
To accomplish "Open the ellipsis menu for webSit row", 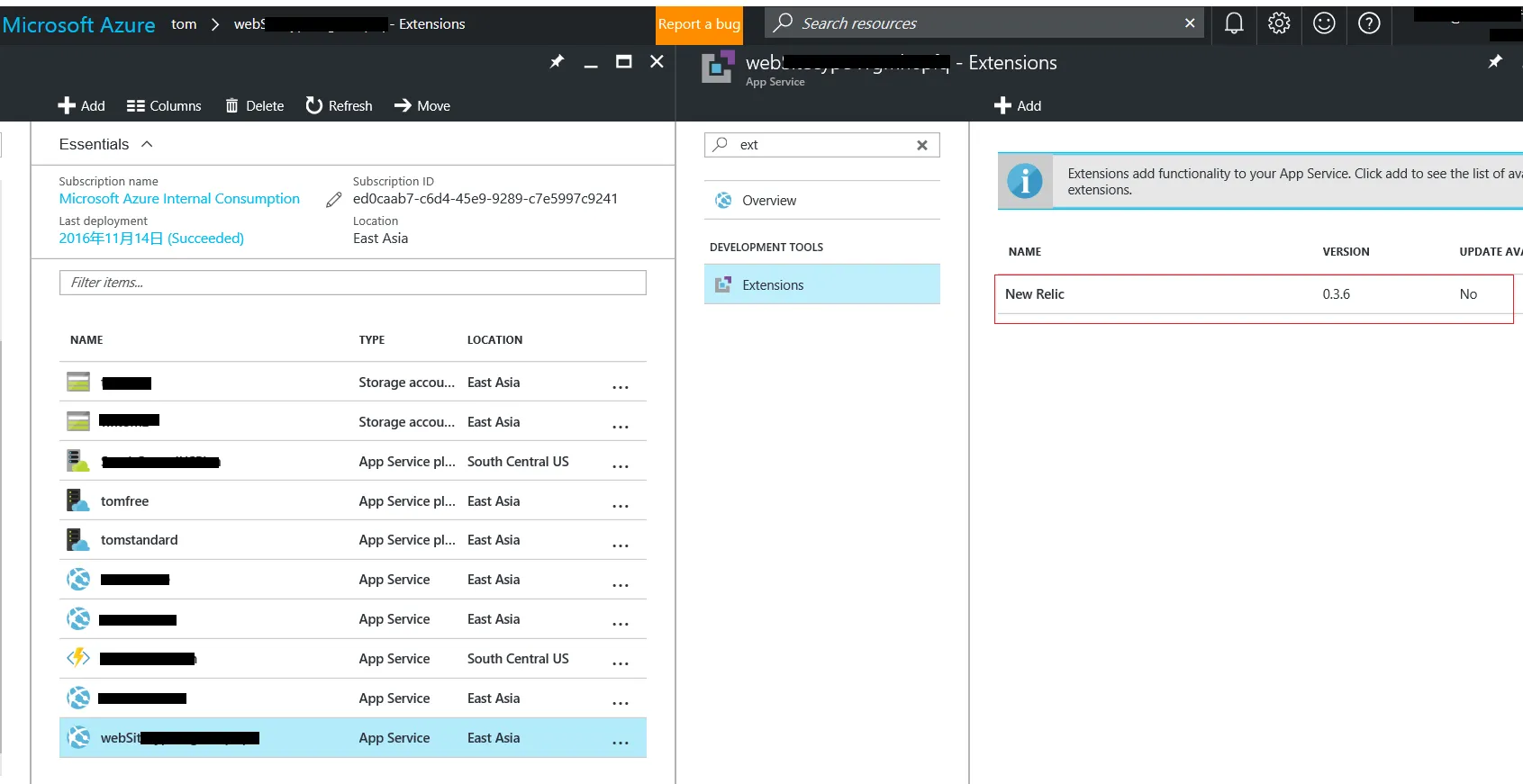I will pos(621,742).
